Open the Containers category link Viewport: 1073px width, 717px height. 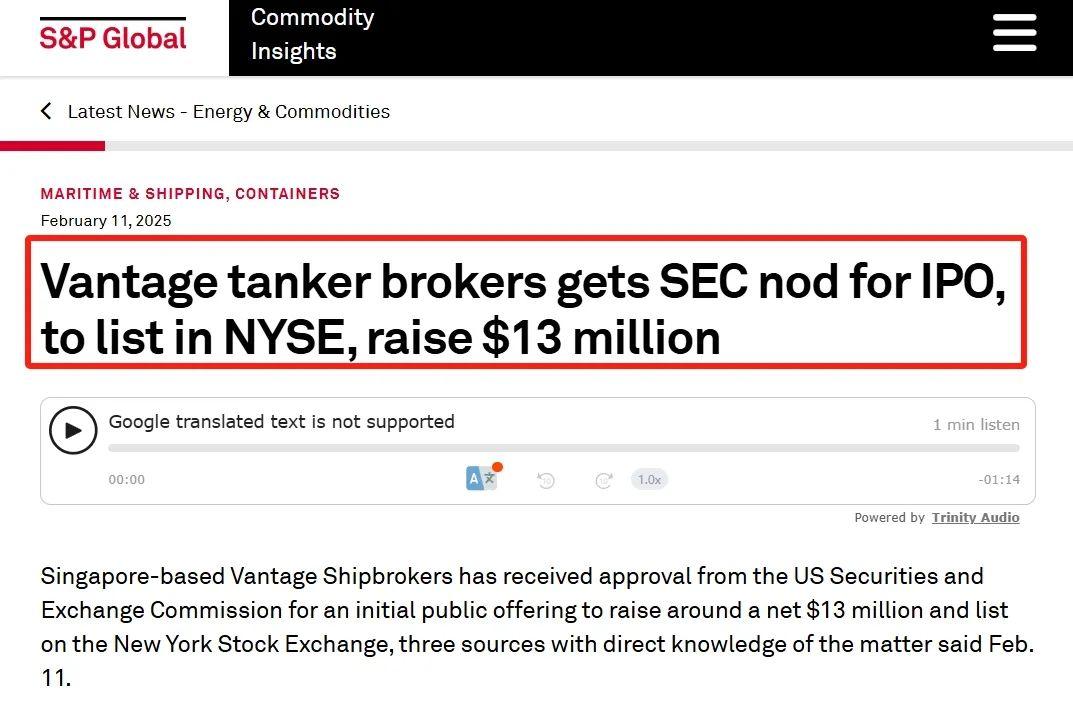point(287,194)
